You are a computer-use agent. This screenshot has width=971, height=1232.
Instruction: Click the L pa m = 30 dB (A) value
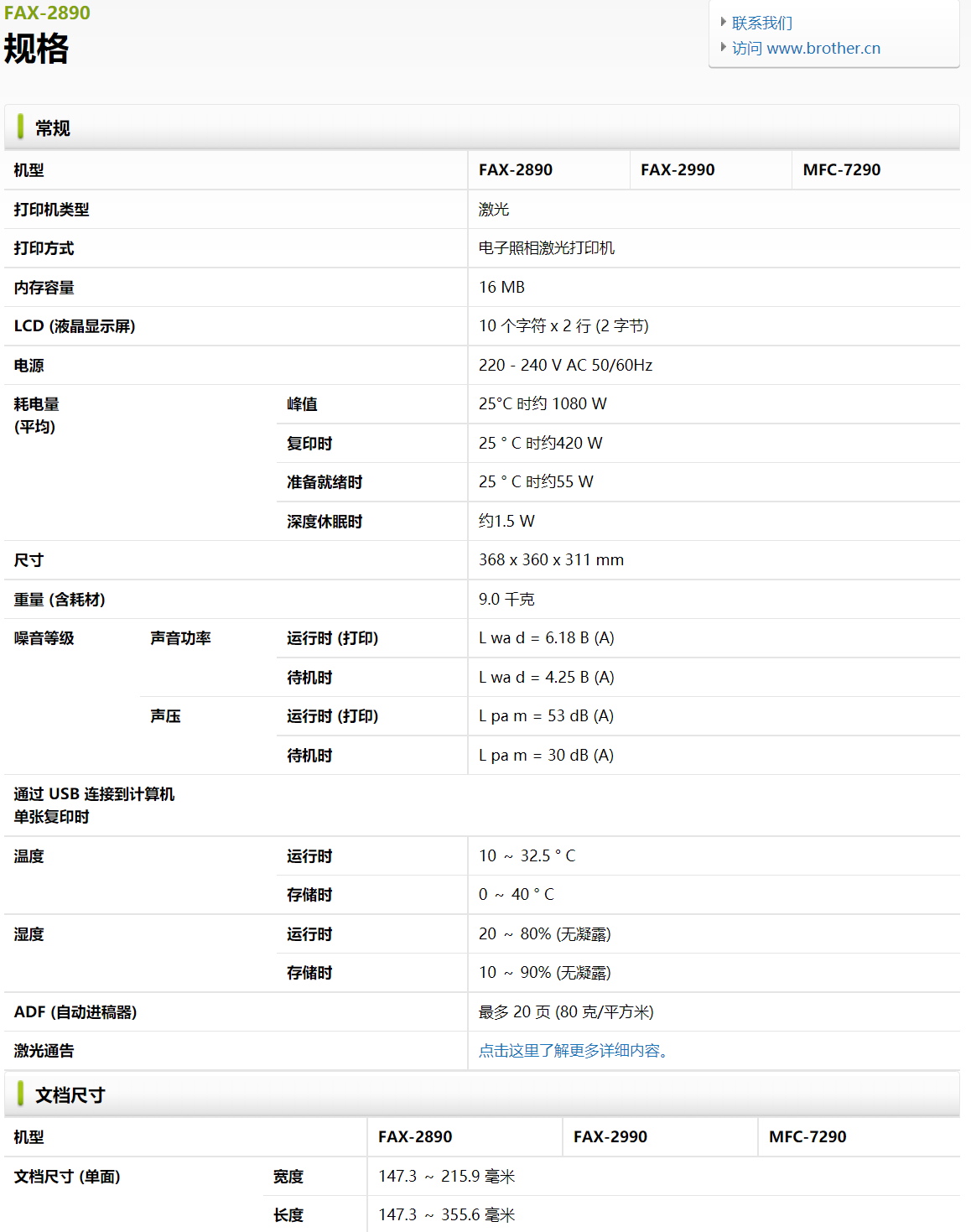pos(546,755)
